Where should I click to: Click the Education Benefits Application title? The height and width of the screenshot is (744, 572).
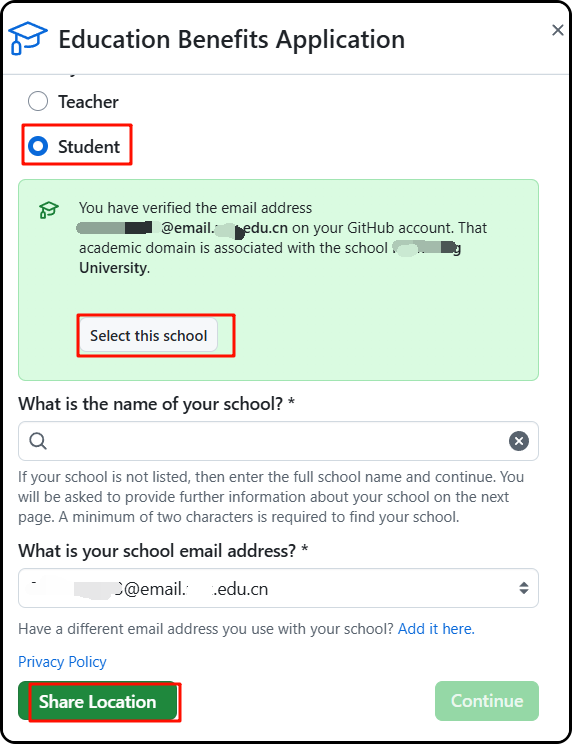coord(231,39)
